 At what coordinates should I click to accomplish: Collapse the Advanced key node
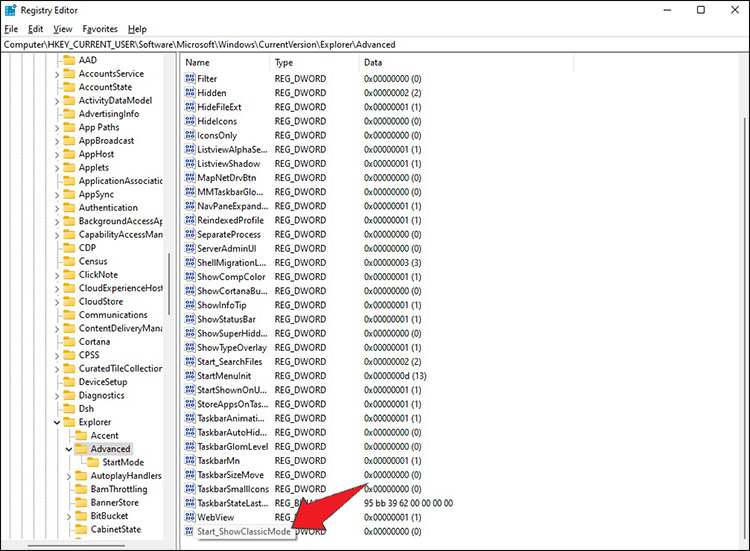[x=69, y=449]
